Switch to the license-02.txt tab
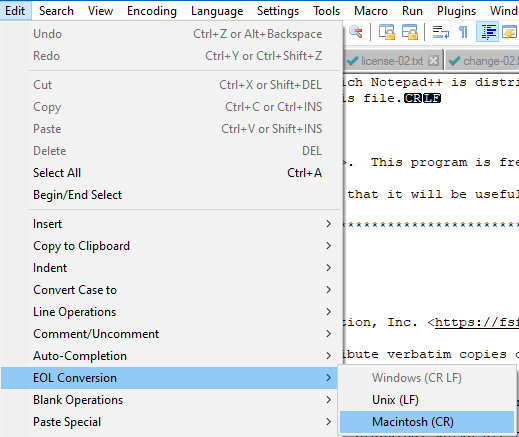The width and height of the screenshot is (519, 437). point(392,61)
